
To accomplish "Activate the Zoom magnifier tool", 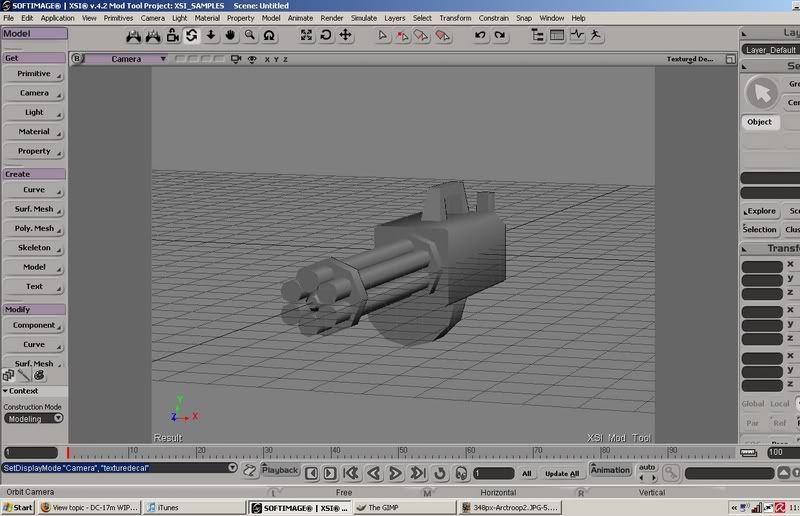I will [x=249, y=35].
